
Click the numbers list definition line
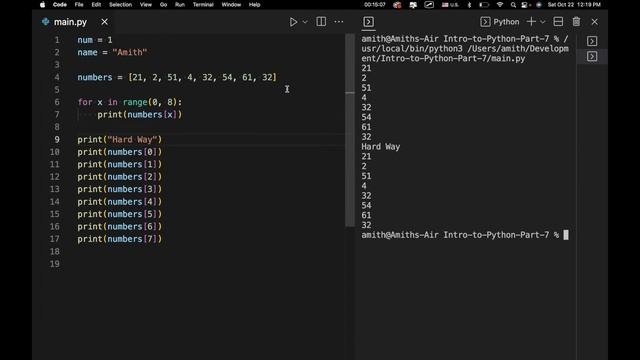[x=177, y=77]
